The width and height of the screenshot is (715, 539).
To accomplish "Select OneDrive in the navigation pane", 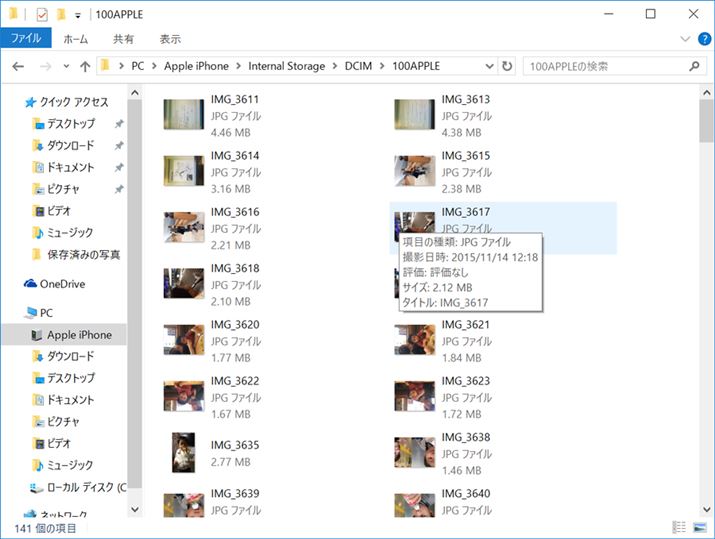I will click(60, 284).
